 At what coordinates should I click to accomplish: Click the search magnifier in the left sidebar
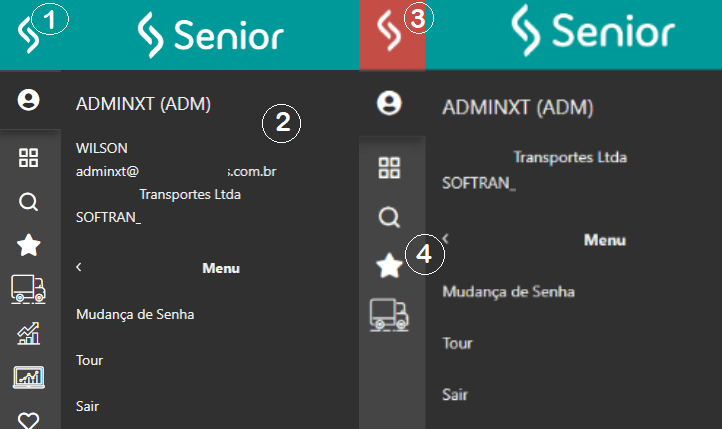click(x=29, y=202)
